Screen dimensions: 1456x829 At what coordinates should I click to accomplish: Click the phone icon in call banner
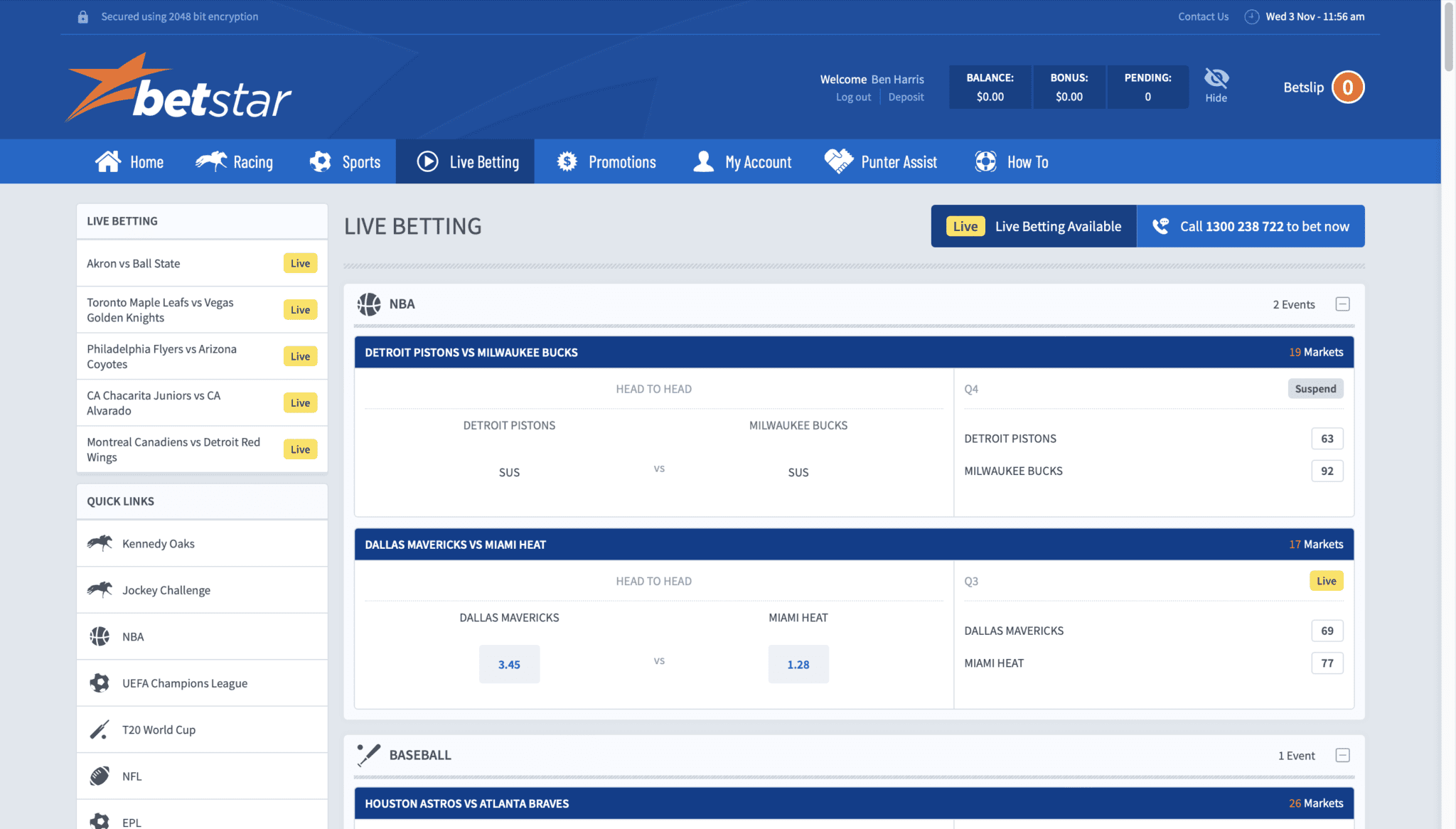[x=1160, y=226]
